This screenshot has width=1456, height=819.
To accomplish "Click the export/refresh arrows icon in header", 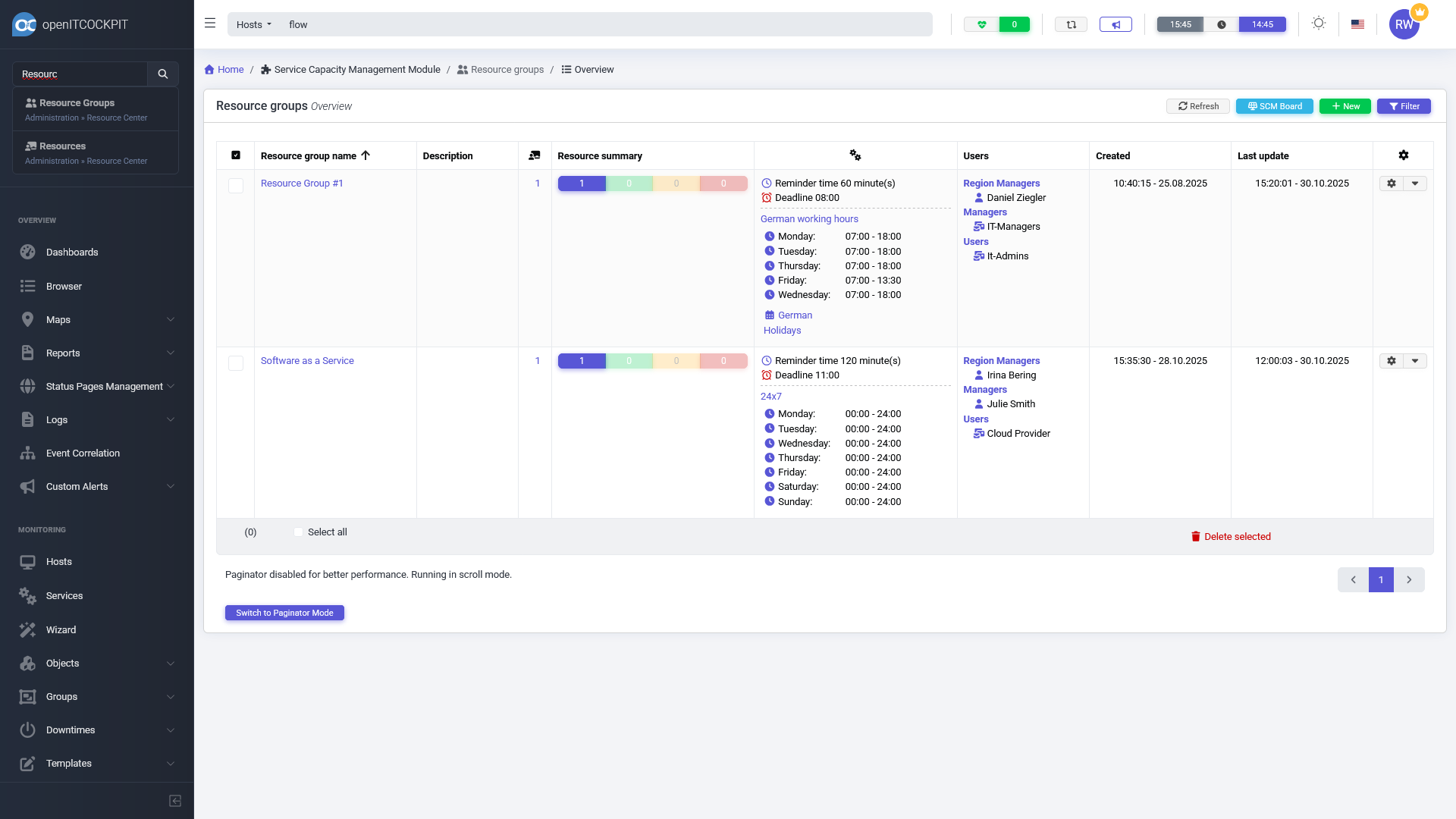I will [x=1071, y=24].
